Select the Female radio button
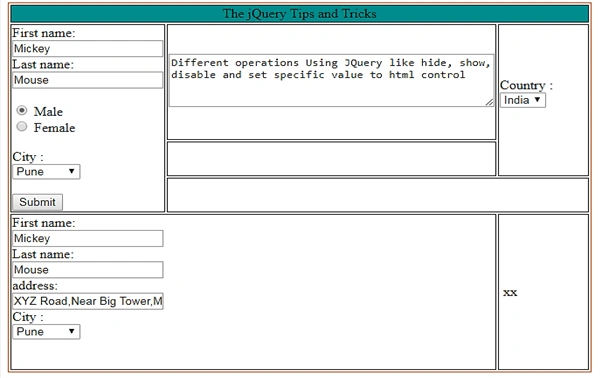This screenshot has height=378, width=602. tap(22, 126)
